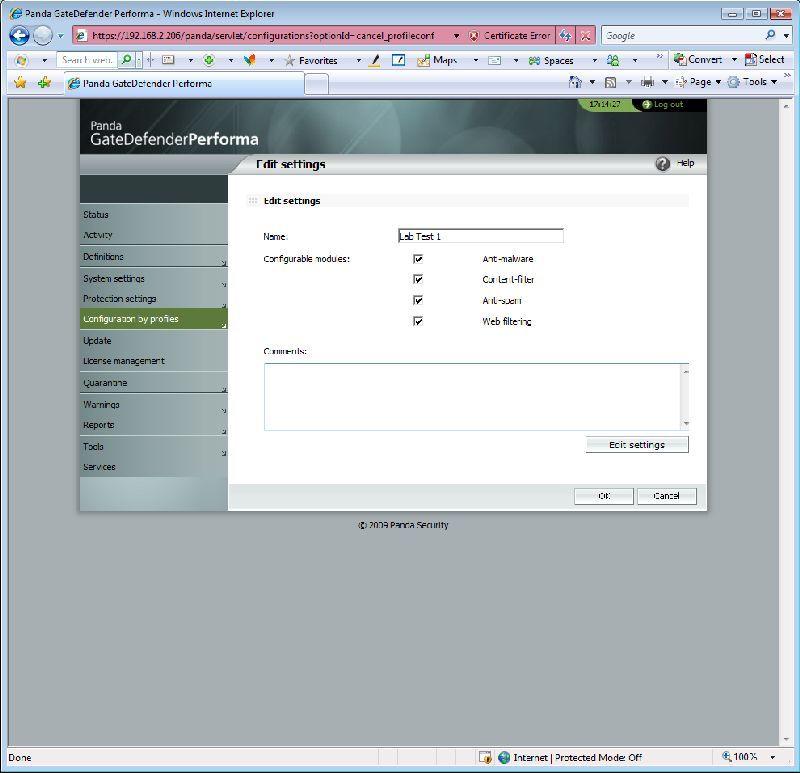This screenshot has width=800, height=773.
Task: Open the Favorites panel via its star icon
Action: click(x=21, y=81)
